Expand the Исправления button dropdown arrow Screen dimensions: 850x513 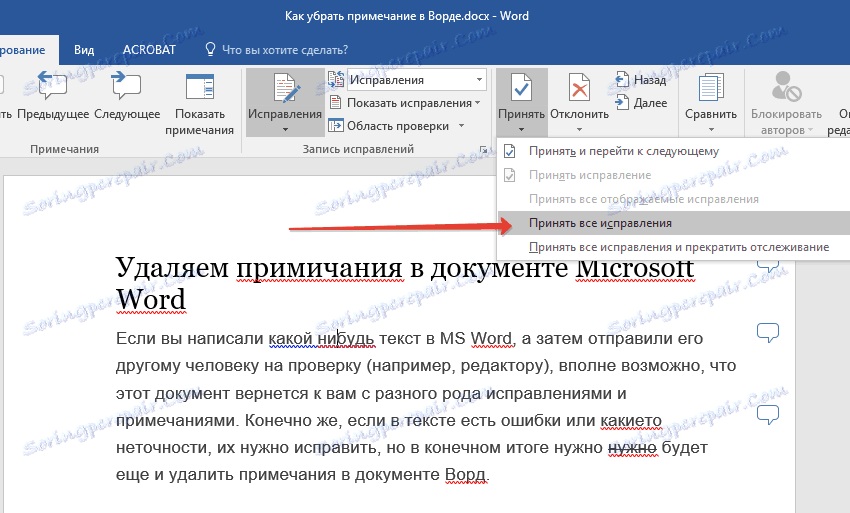pos(285,130)
